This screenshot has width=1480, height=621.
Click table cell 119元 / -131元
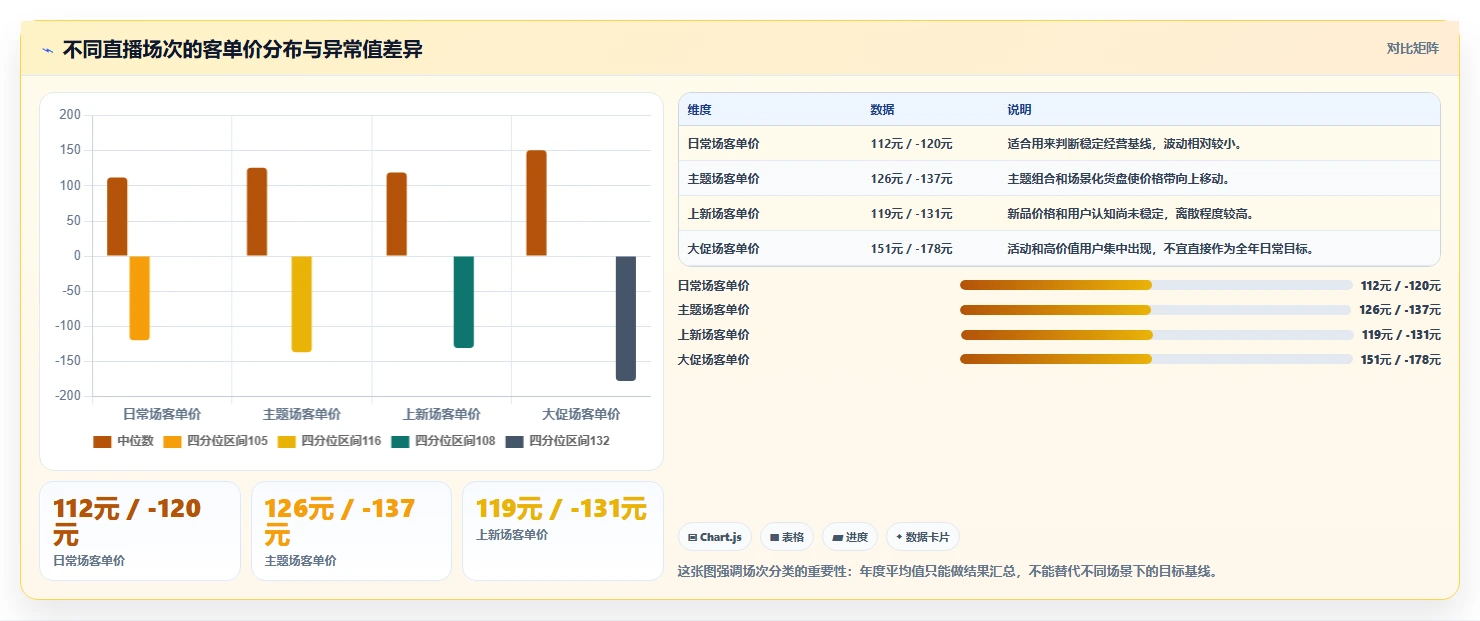click(x=912, y=214)
